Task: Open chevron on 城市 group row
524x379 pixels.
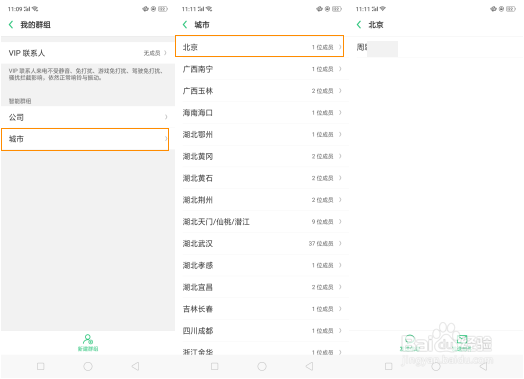Action: tap(166, 139)
